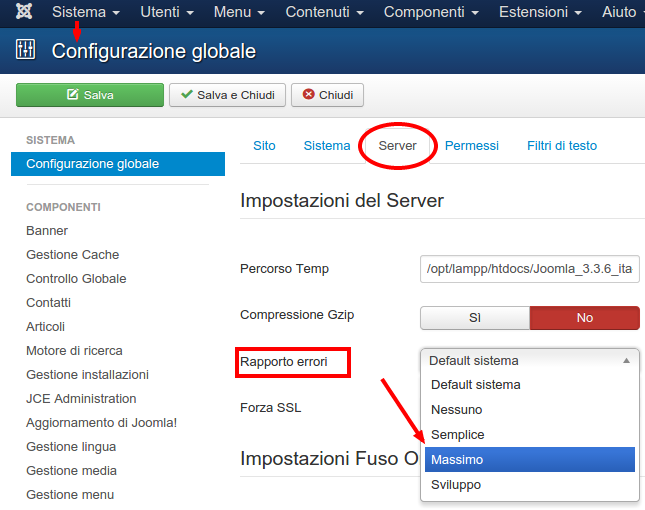Viewport: 645px width, 510px height.
Task: Click the Configurazione globale equalizer icon
Action: (26, 51)
